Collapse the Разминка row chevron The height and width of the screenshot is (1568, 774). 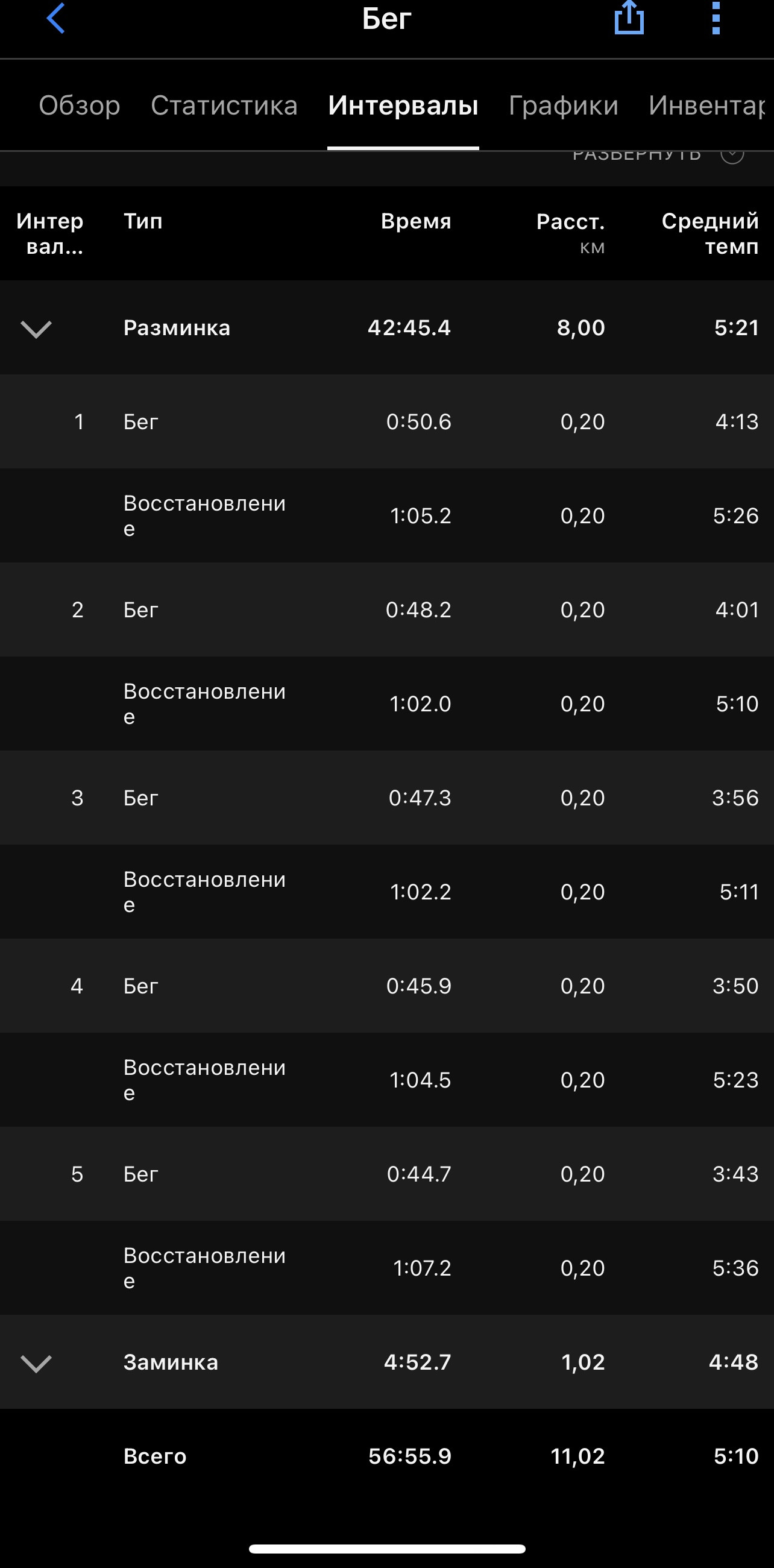(x=36, y=329)
